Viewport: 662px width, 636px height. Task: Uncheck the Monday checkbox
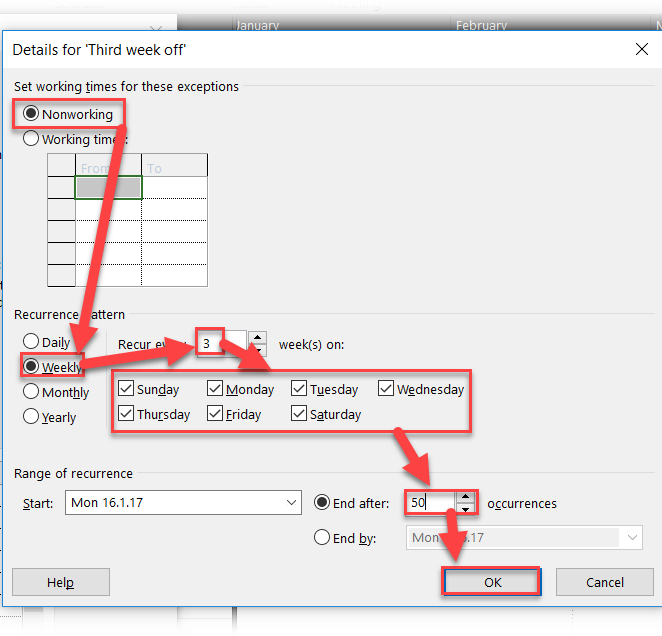(216, 389)
